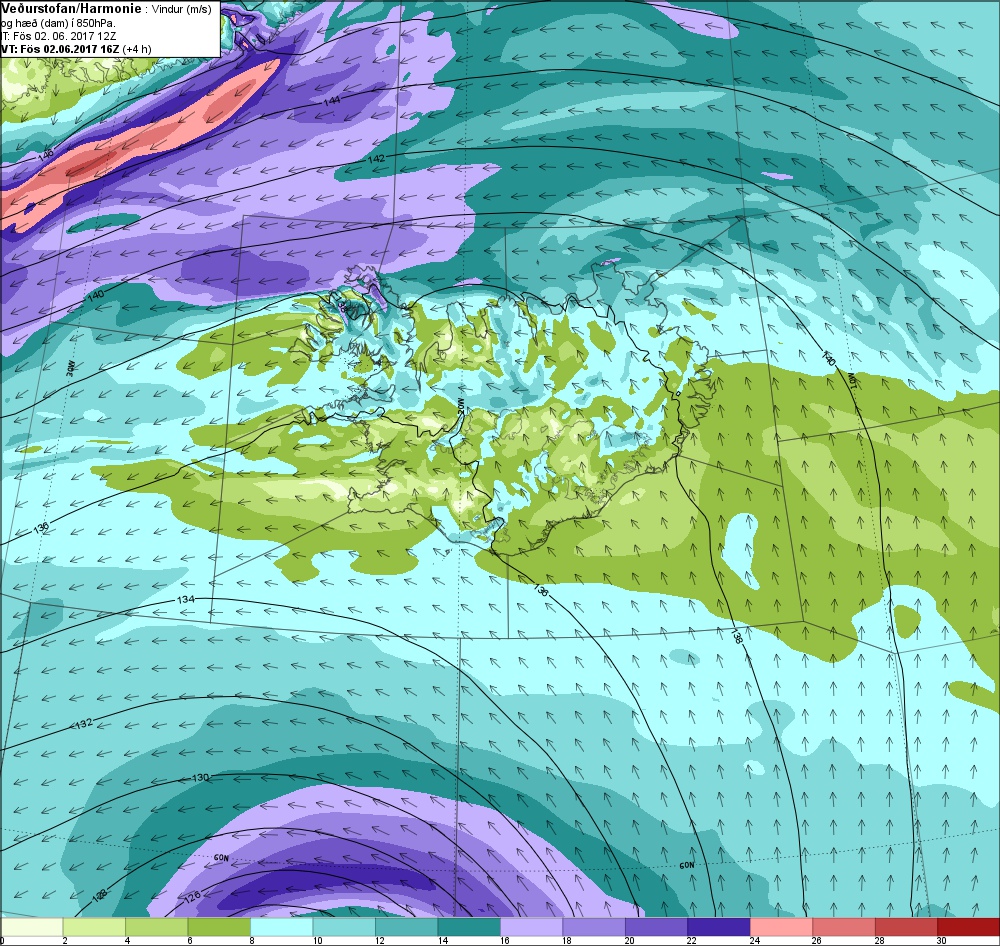Pick the pale yellow 0–2 m/s legend swatch
Screen dimensions: 1000x946
click(x=32, y=927)
